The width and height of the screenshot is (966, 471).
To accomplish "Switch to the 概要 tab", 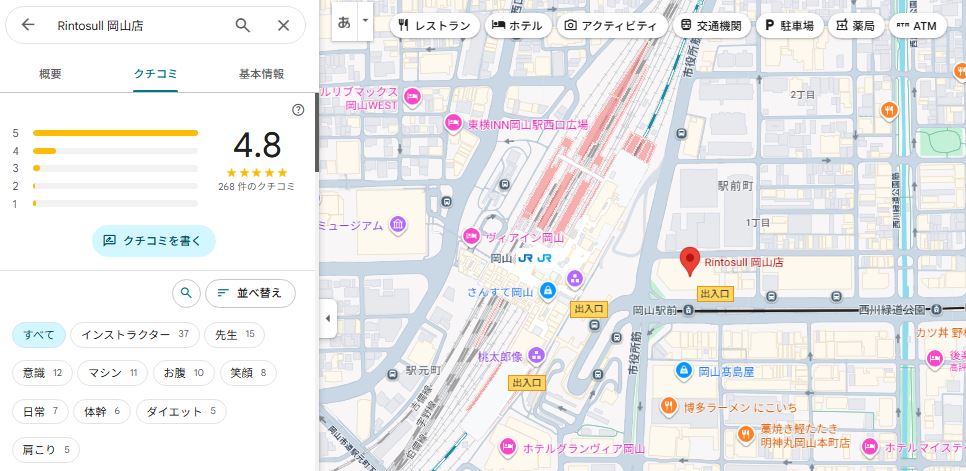I will coord(50,74).
